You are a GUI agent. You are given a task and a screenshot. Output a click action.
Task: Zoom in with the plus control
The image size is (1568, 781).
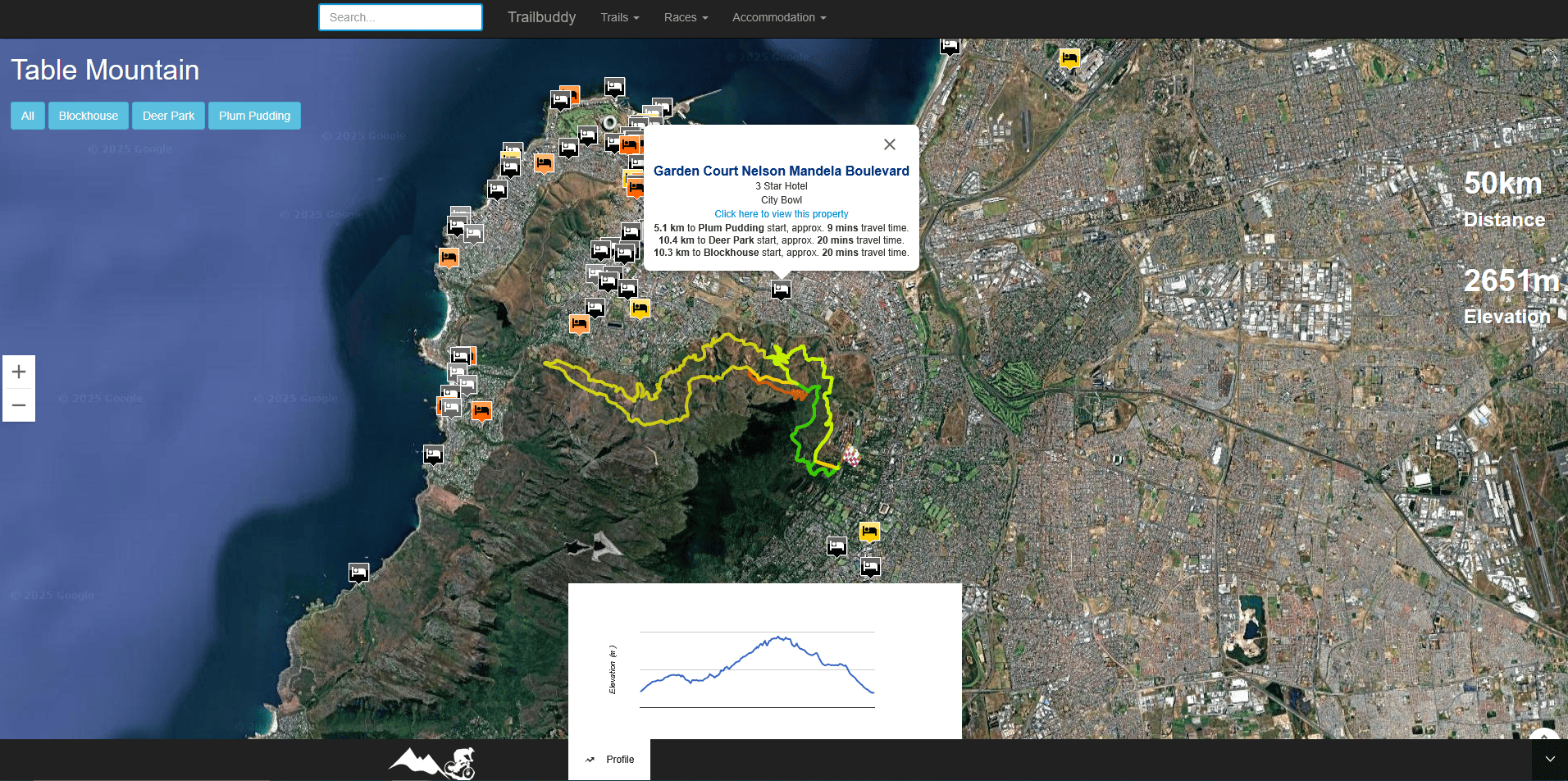[19, 372]
